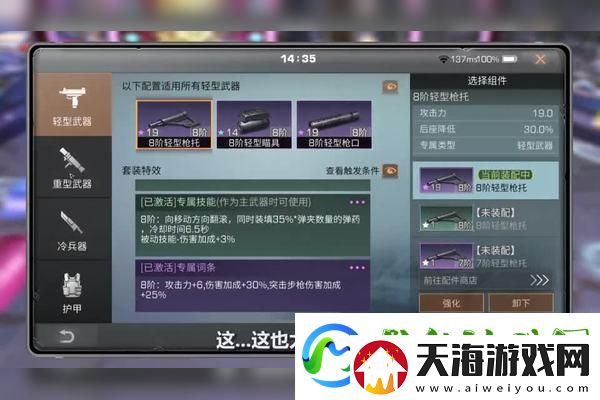The width and height of the screenshot is (600, 400).
Task: Click the triple chevron arrows beside 前往配件商店
Action: coord(540,281)
